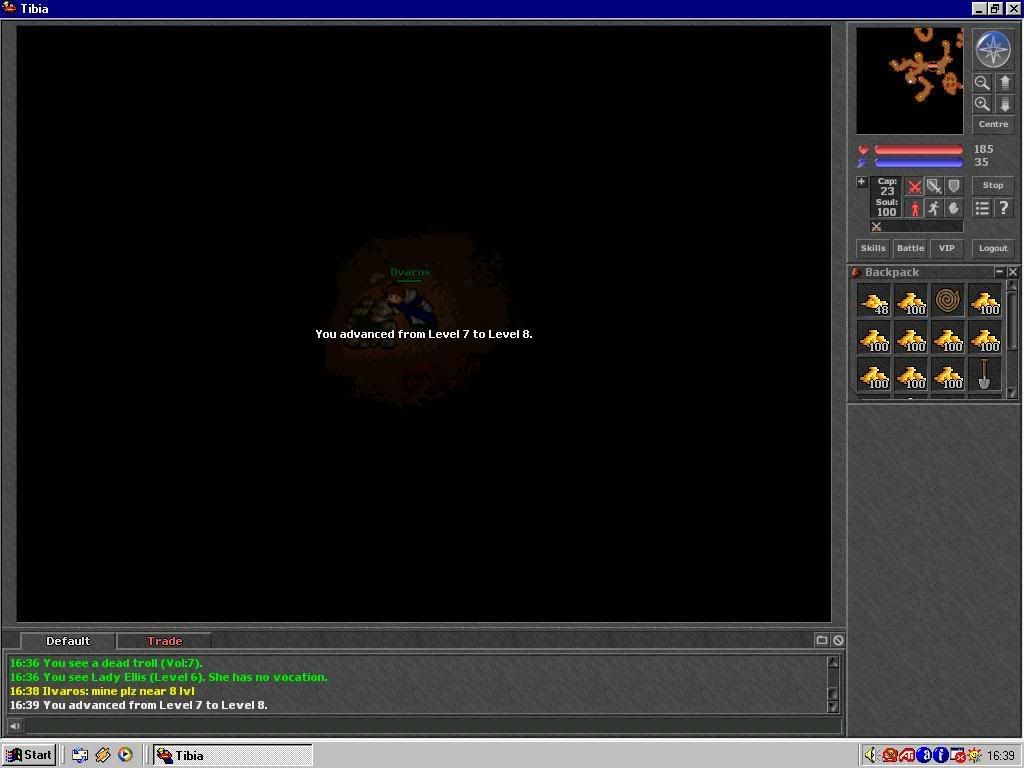Image resolution: width=1024 pixels, height=768 pixels.
Task: Click the blue mana bar
Action: coord(918,163)
